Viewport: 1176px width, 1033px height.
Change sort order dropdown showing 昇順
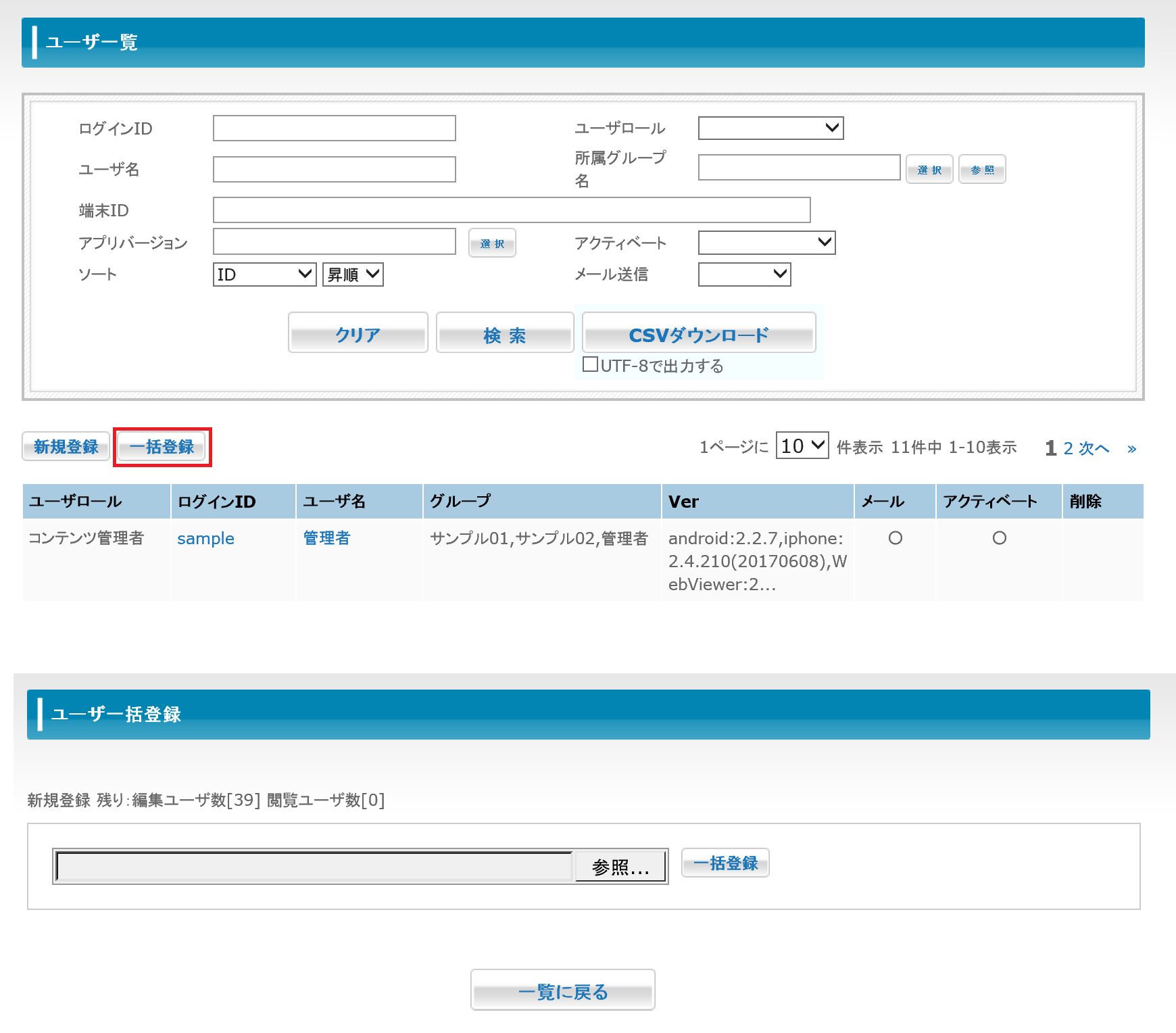353,274
